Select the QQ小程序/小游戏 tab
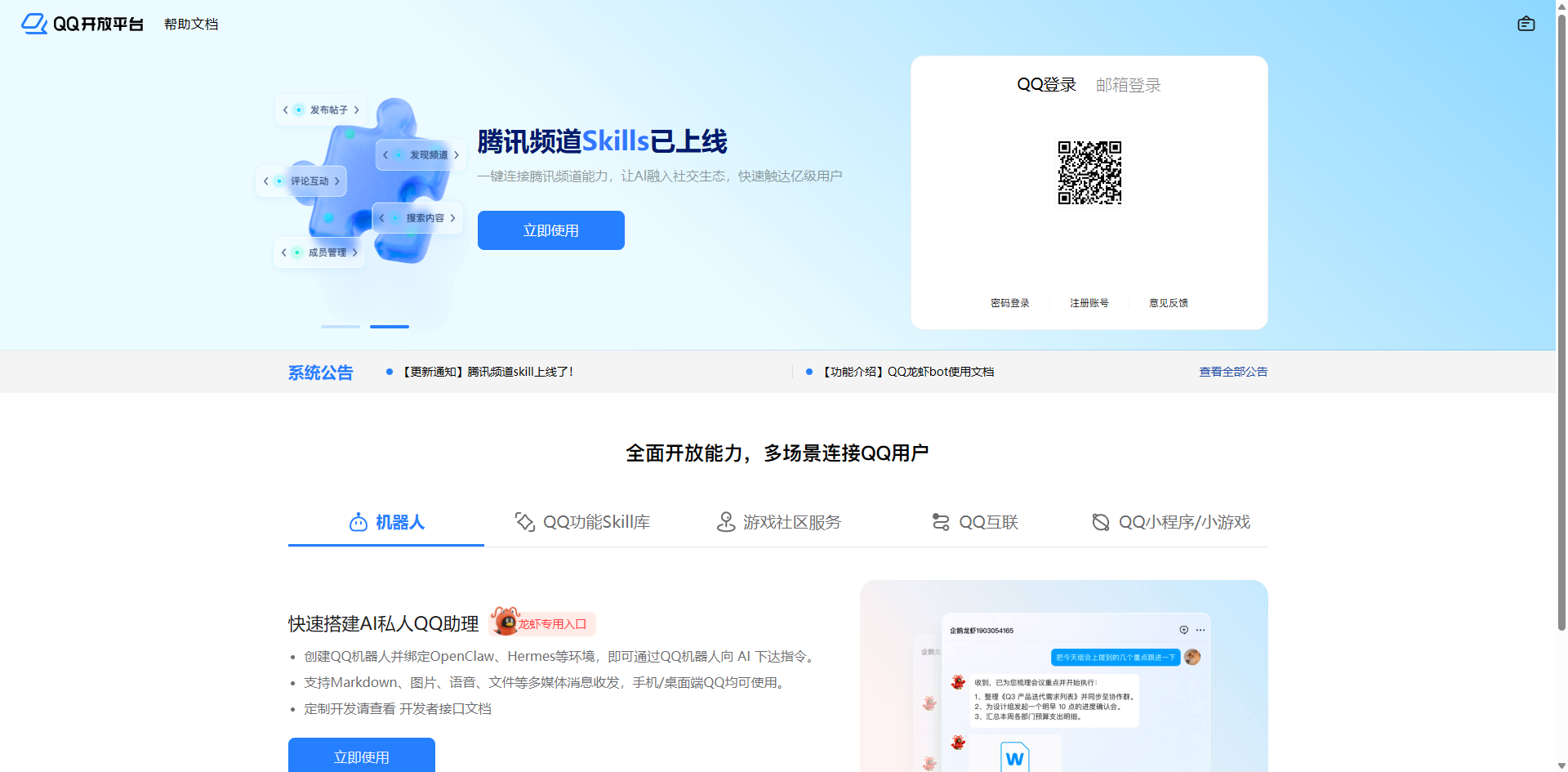 point(1170,522)
